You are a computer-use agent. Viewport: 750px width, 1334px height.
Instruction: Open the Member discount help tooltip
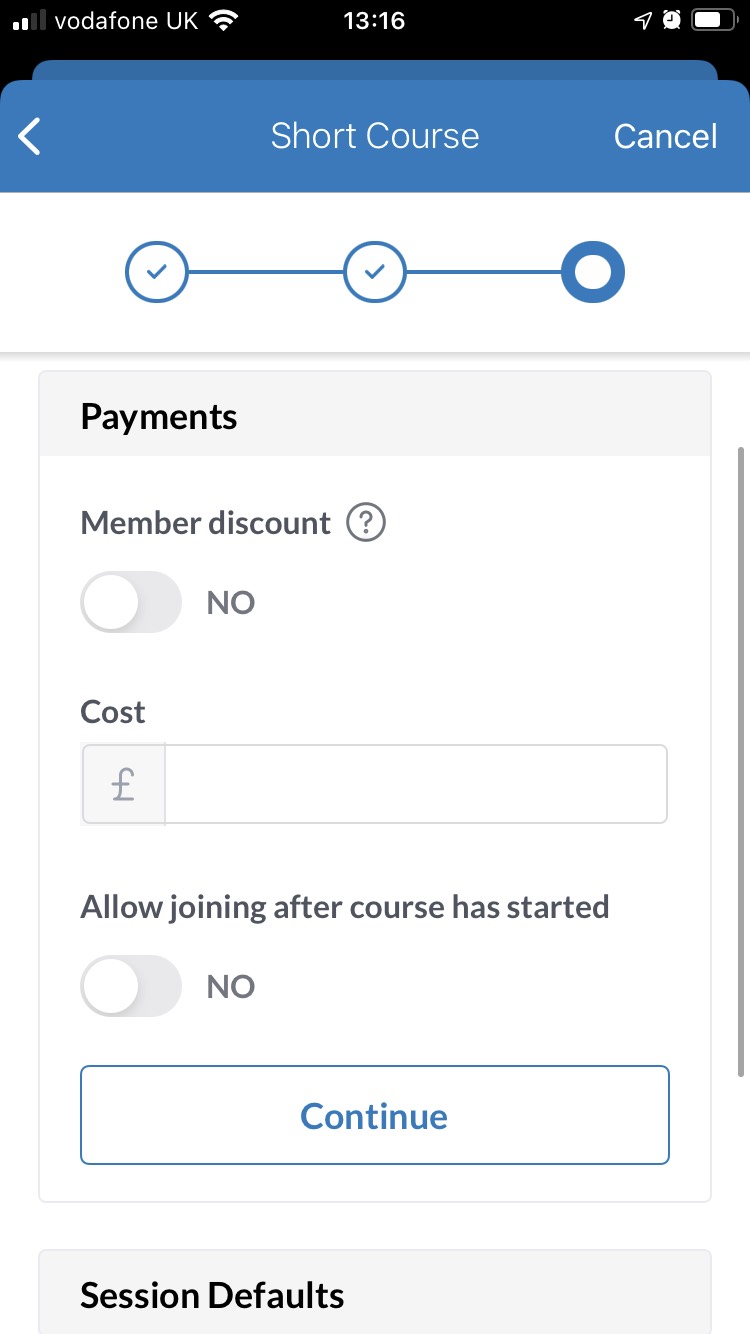point(366,523)
